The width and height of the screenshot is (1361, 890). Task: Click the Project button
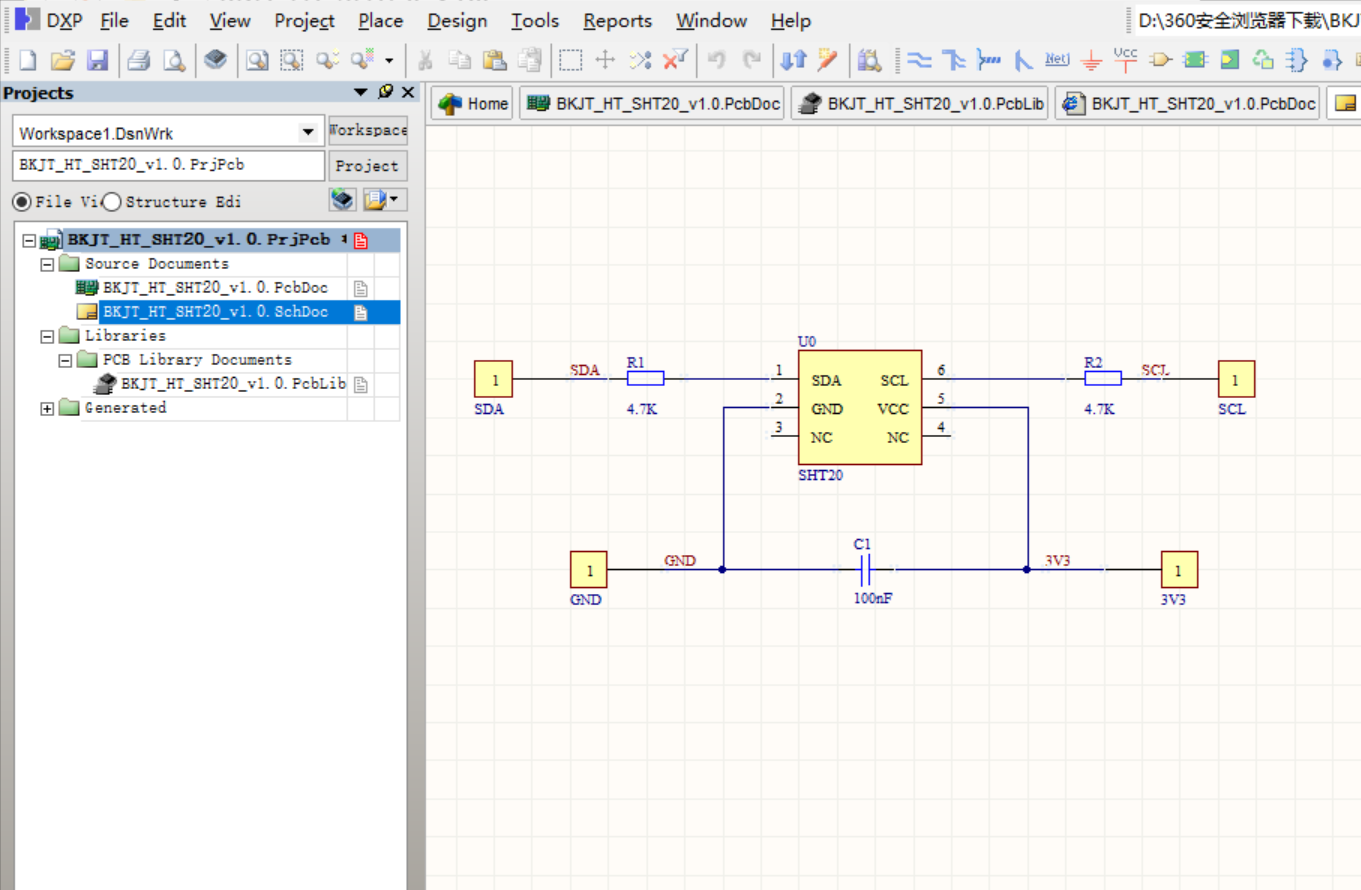368,166
